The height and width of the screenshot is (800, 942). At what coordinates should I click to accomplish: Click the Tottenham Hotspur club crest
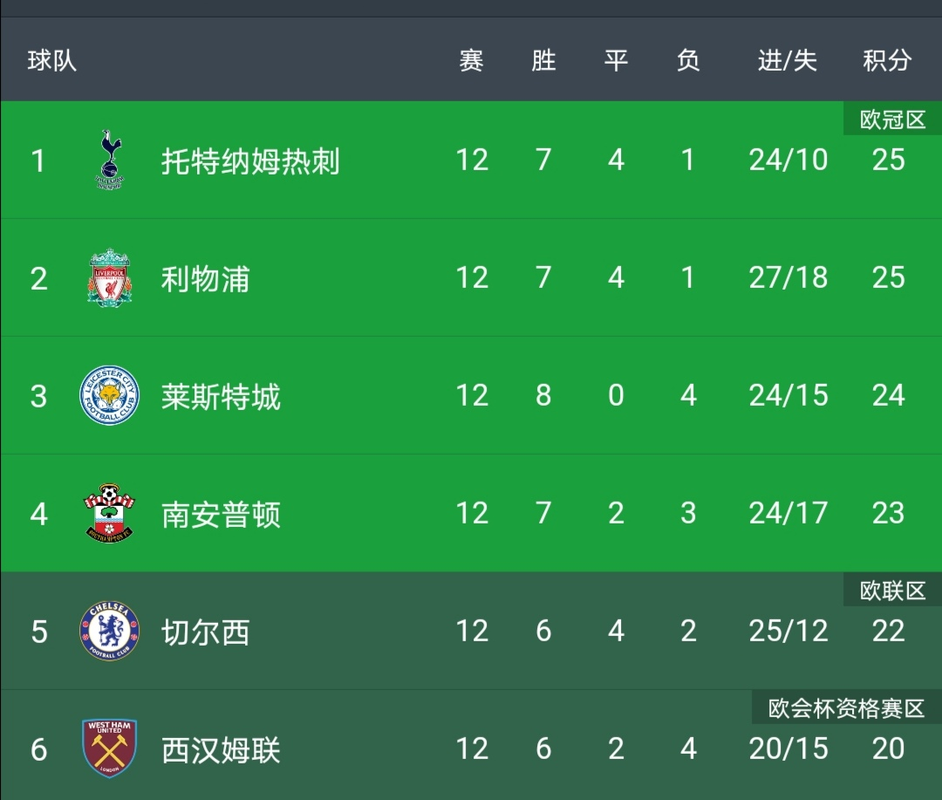point(110,160)
